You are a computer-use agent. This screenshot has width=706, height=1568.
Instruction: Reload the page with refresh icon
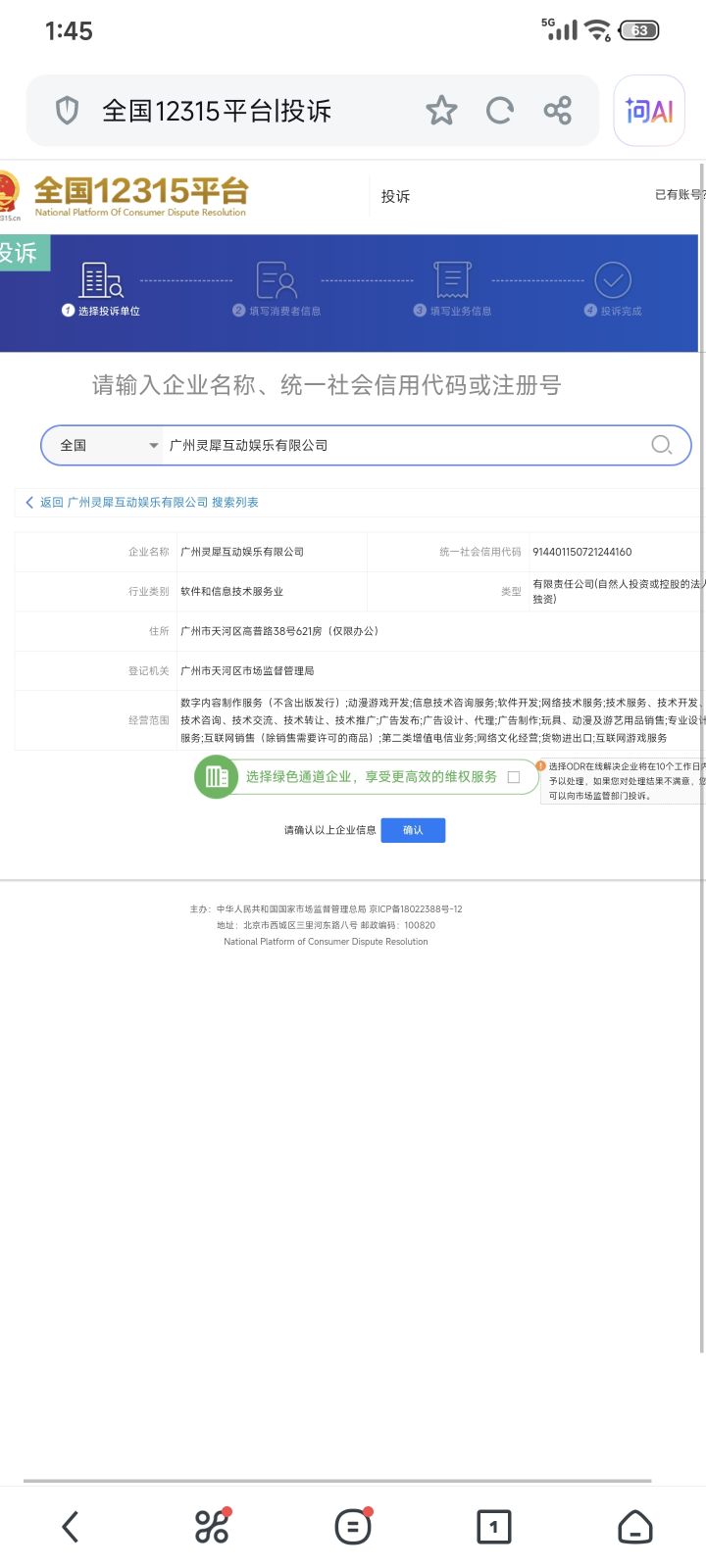[x=500, y=111]
